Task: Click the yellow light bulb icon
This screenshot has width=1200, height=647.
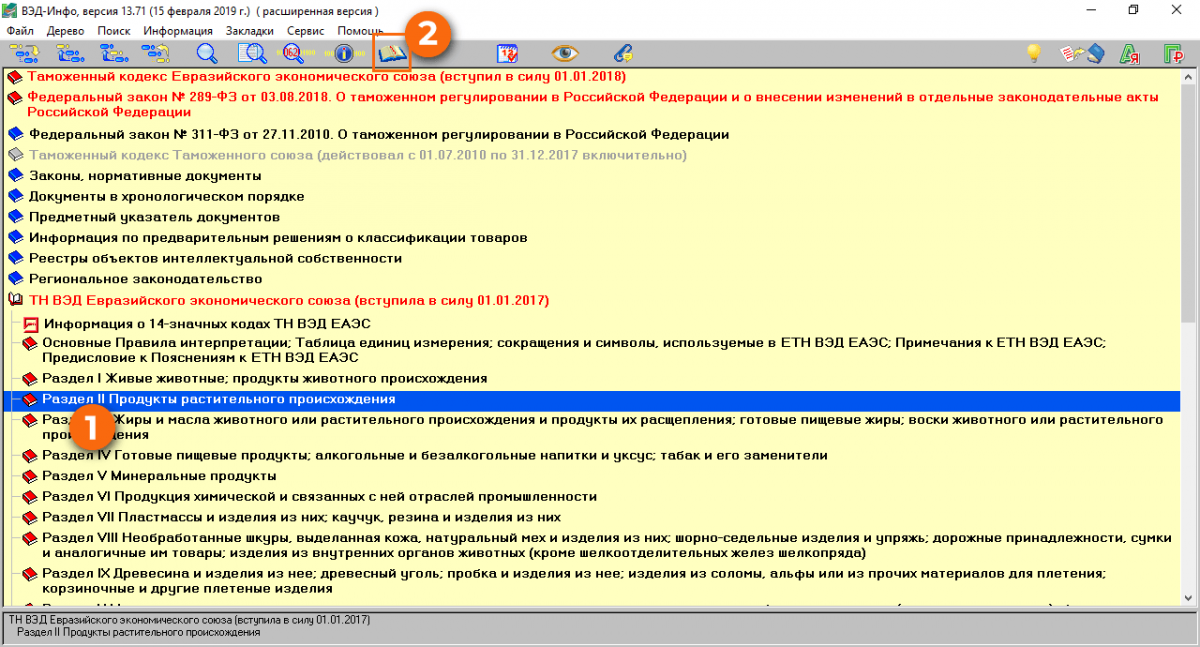Action: pos(1034,54)
